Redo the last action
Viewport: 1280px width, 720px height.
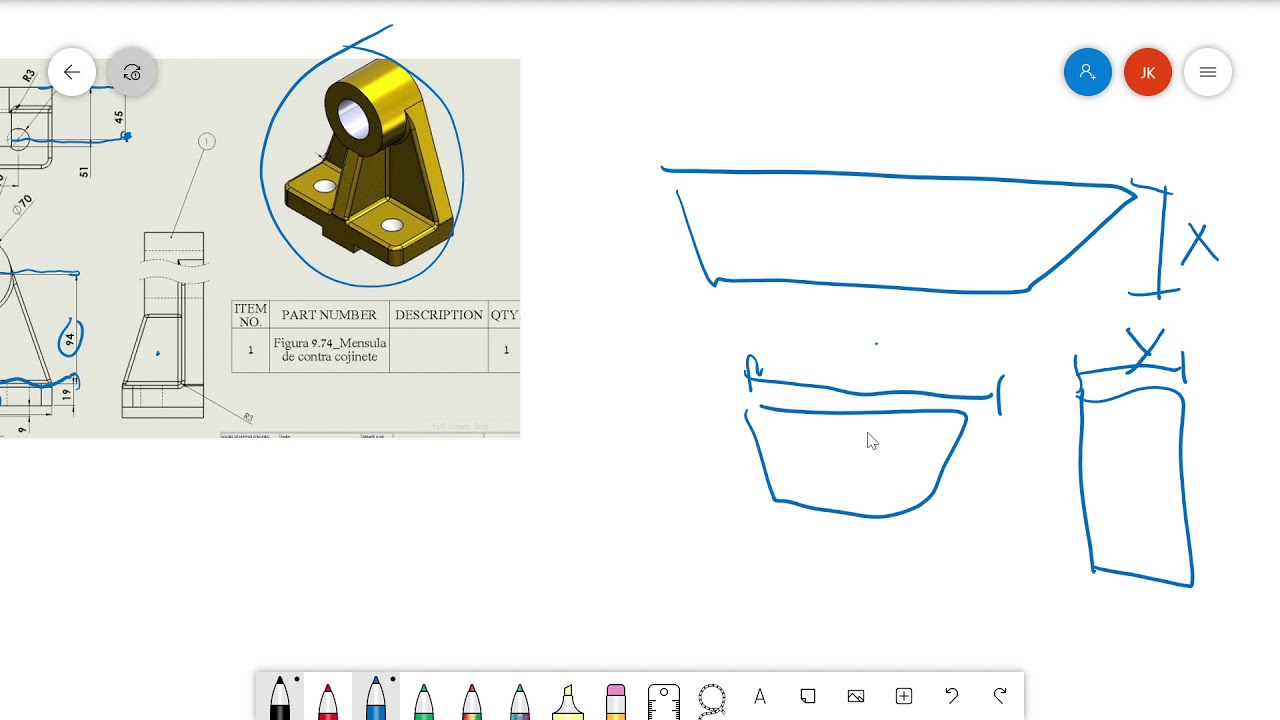[1000, 696]
